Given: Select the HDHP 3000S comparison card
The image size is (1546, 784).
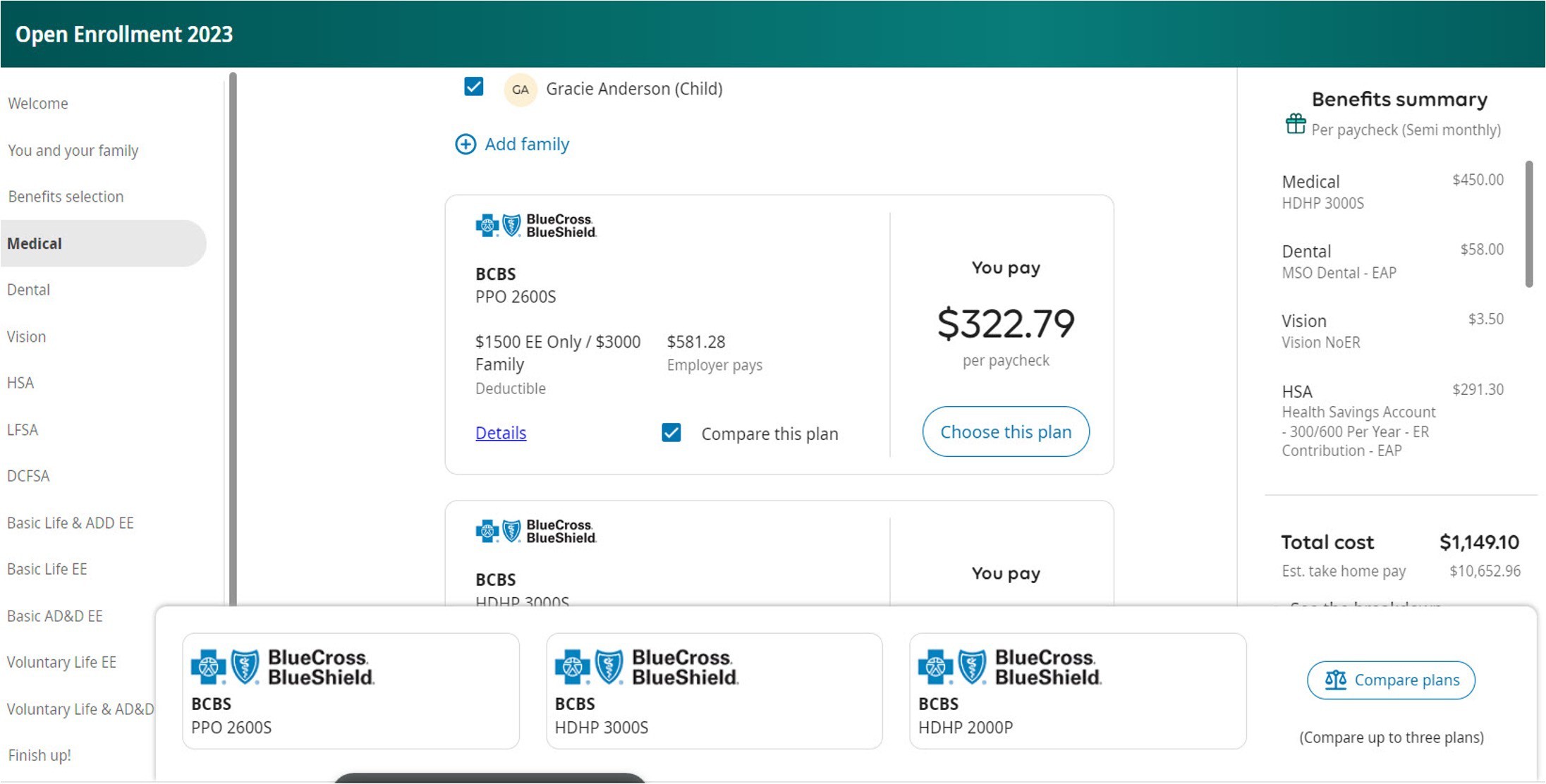Looking at the screenshot, I should (714, 691).
